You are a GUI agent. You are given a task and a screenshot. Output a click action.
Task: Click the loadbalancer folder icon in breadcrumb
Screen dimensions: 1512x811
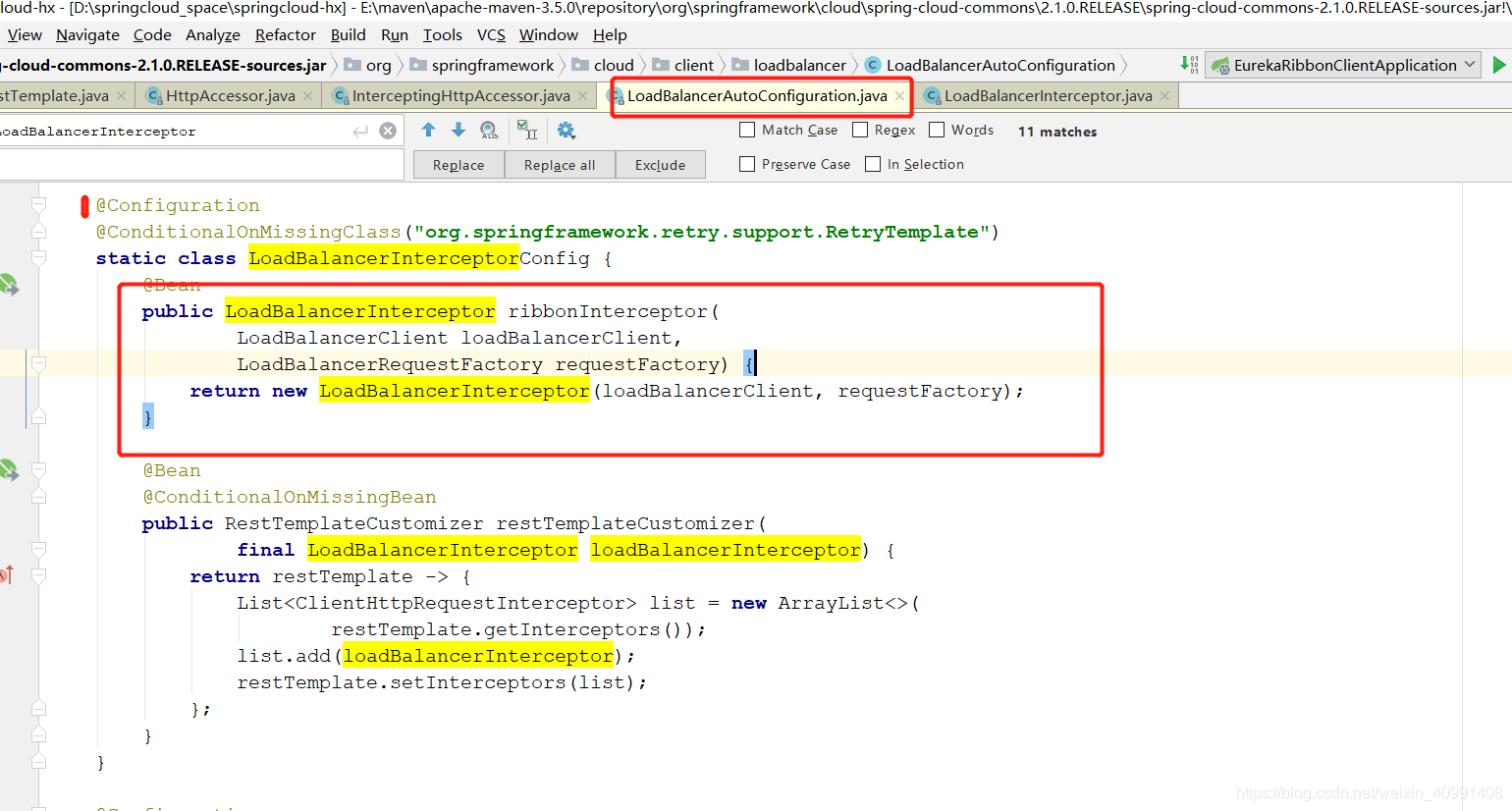pos(740,65)
